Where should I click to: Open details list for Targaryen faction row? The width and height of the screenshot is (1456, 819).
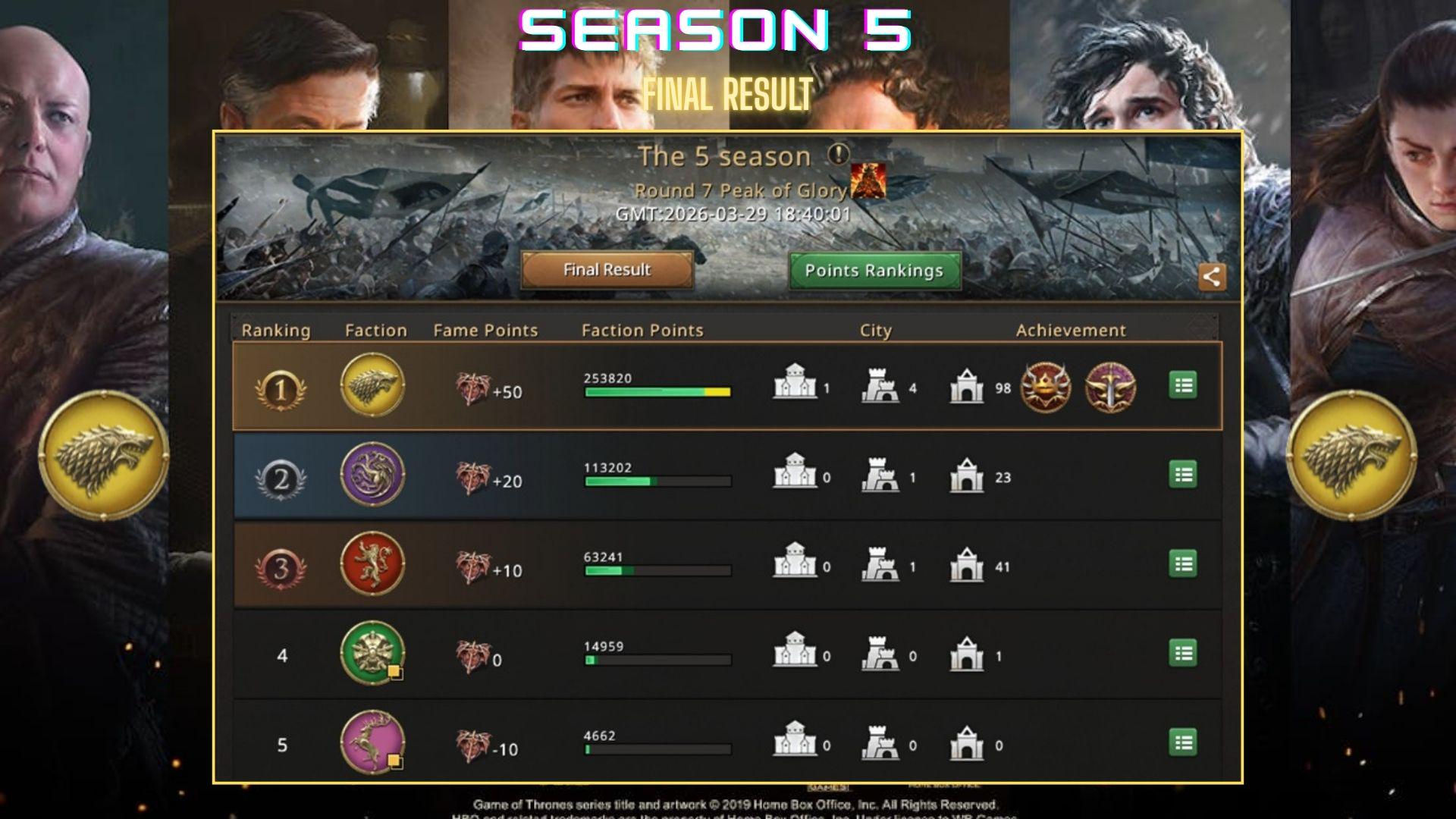pos(1182,475)
